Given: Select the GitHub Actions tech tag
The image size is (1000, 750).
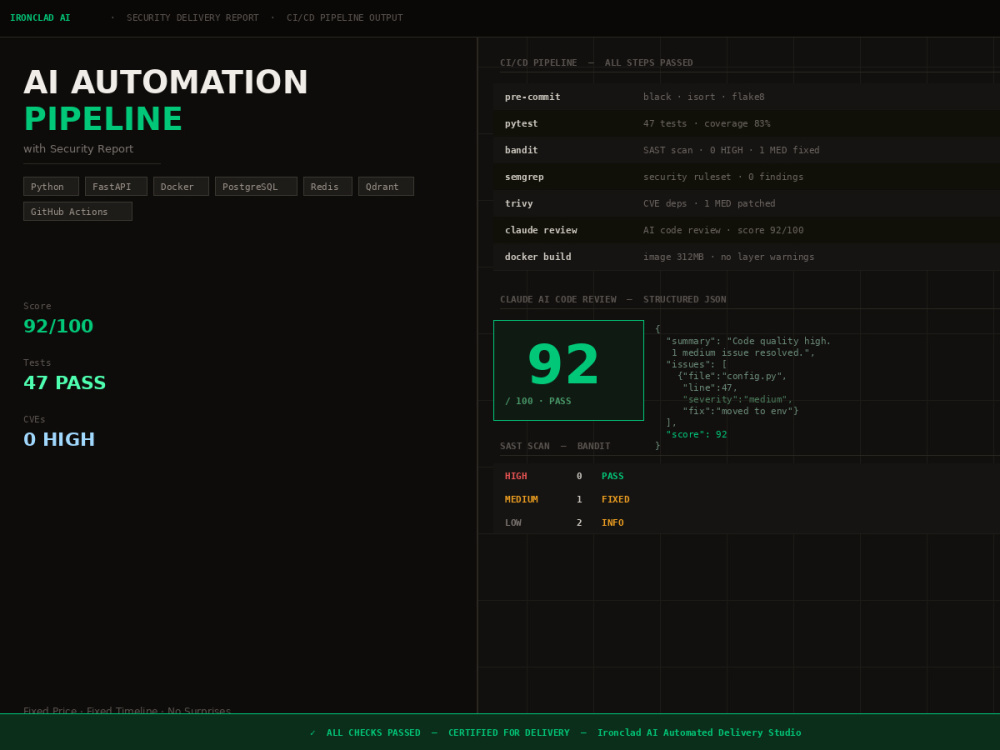Looking at the screenshot, I should 78,211.
